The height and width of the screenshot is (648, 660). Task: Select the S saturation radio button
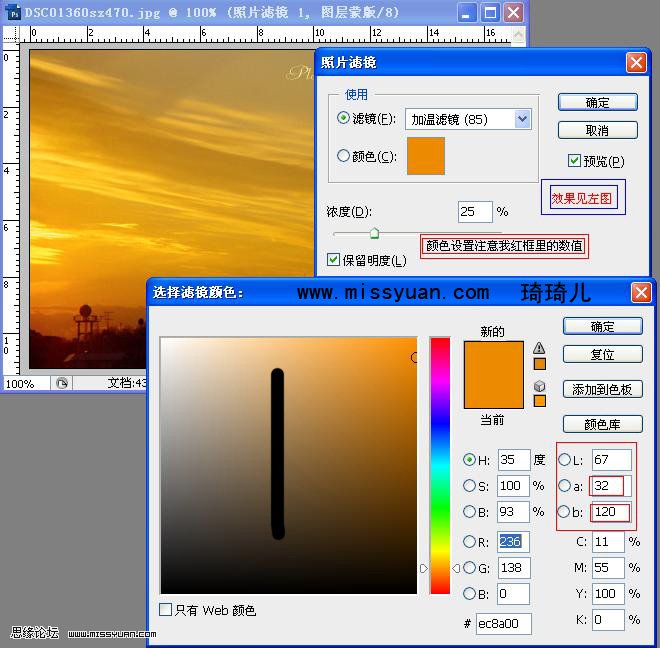[x=469, y=485]
